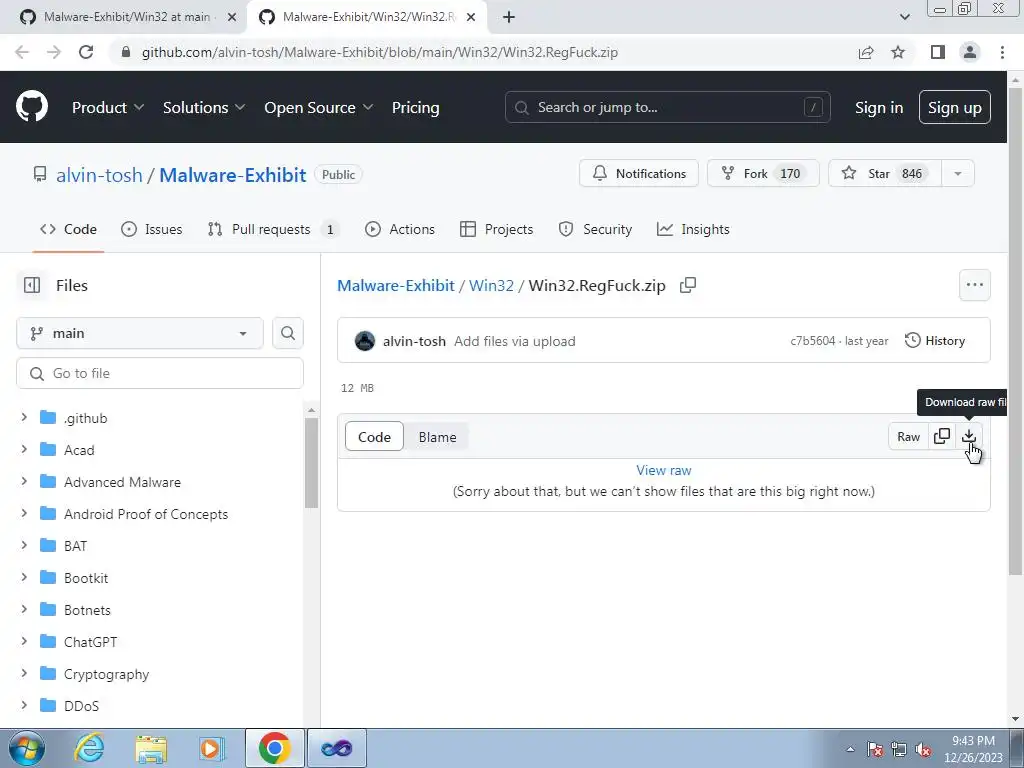Open Chrome profile avatar
The width and height of the screenshot is (1024, 768).
tap(970, 52)
